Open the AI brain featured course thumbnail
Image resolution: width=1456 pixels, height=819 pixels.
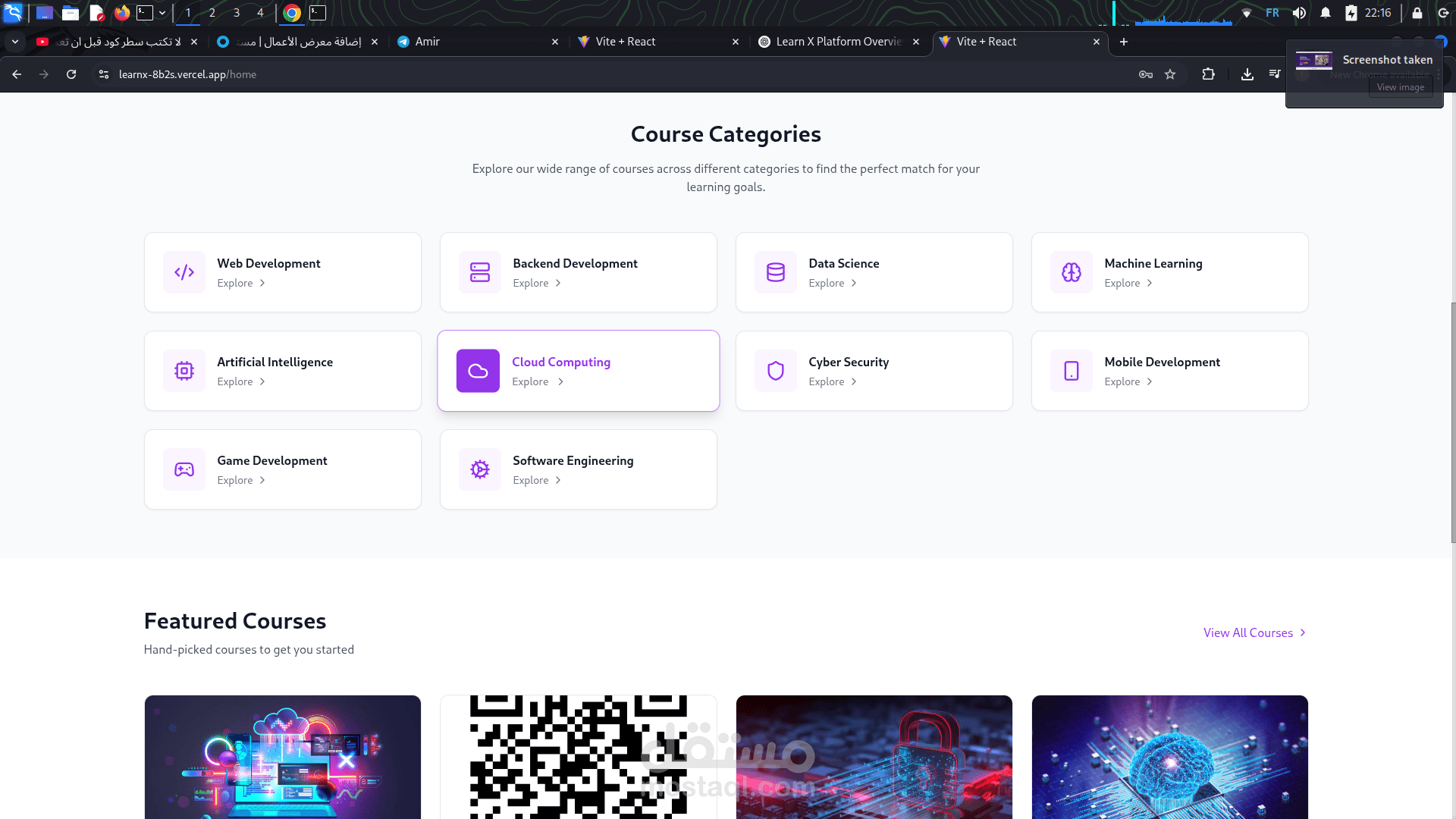tap(1170, 757)
